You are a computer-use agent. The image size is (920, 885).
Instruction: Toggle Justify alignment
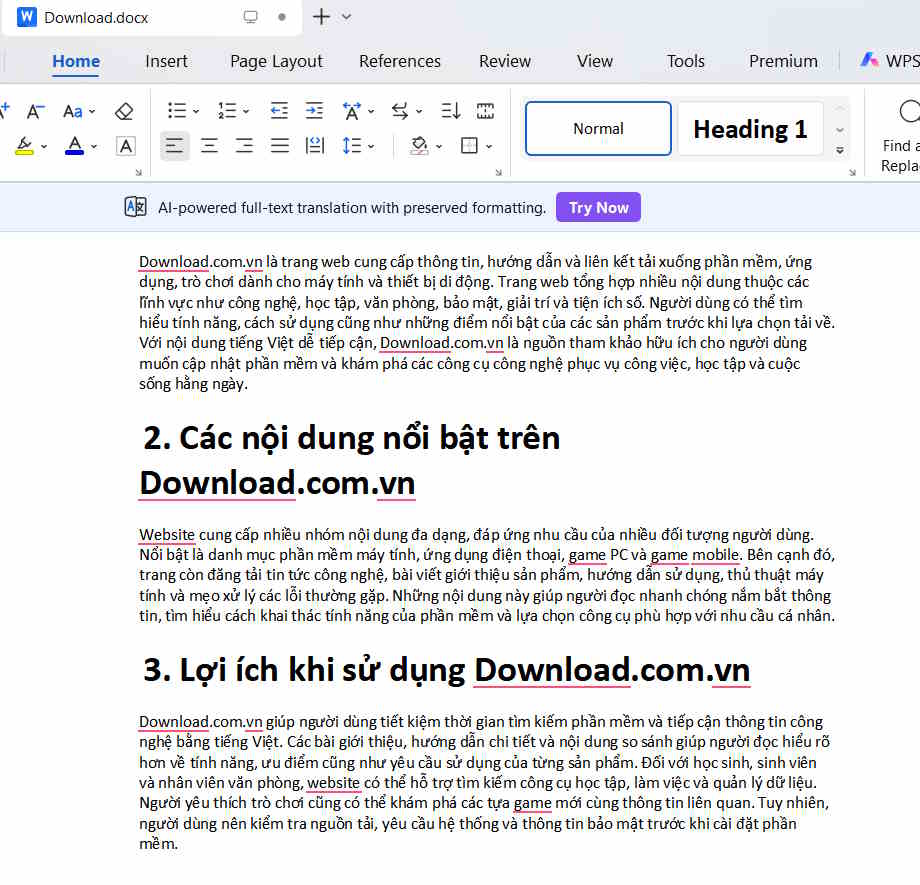pyautogui.click(x=280, y=146)
